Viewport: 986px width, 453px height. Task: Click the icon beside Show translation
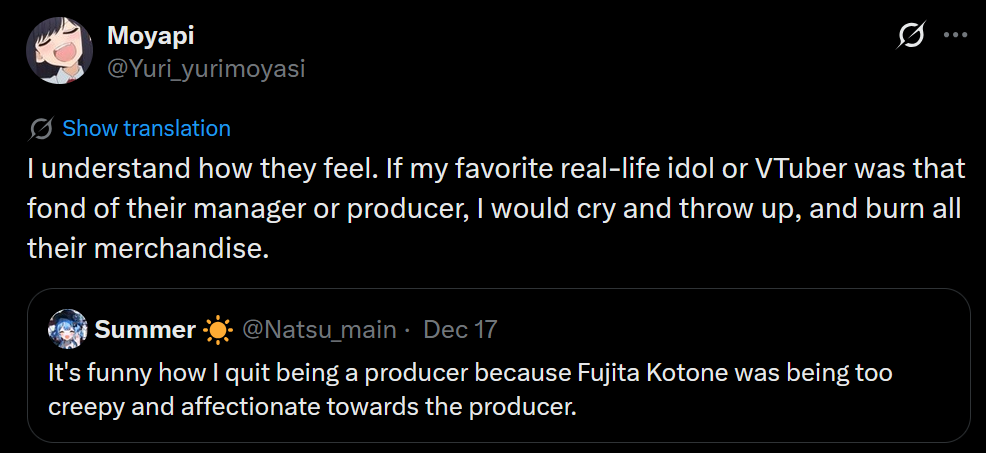click(x=42, y=129)
